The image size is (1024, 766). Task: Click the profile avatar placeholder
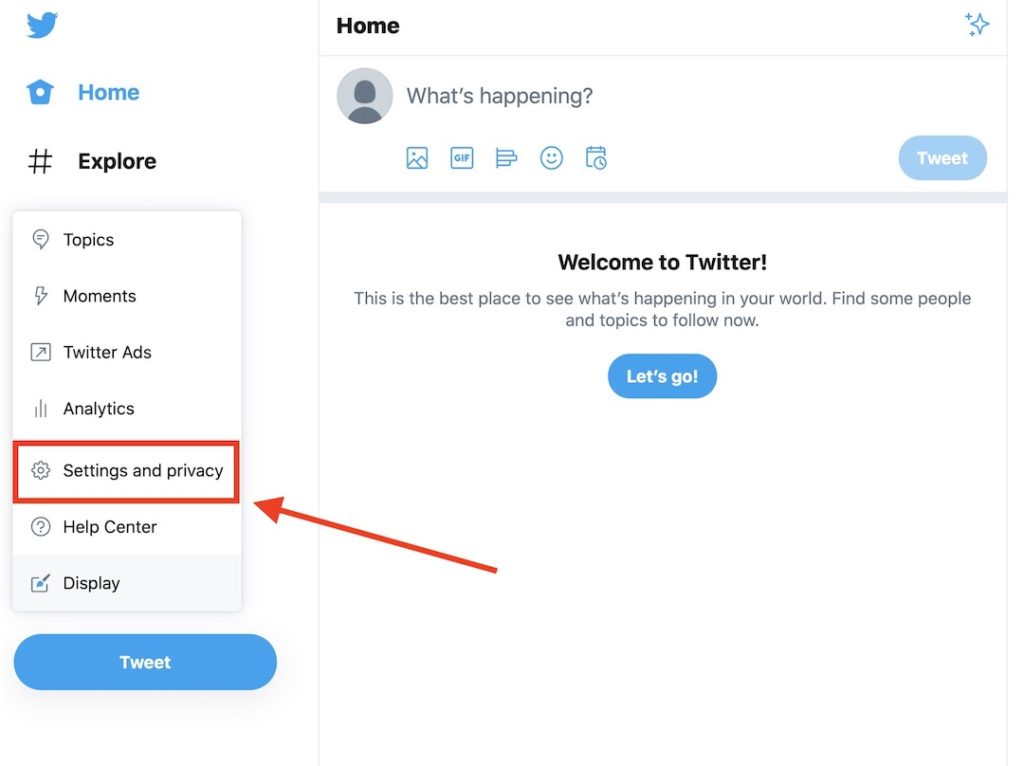point(364,96)
